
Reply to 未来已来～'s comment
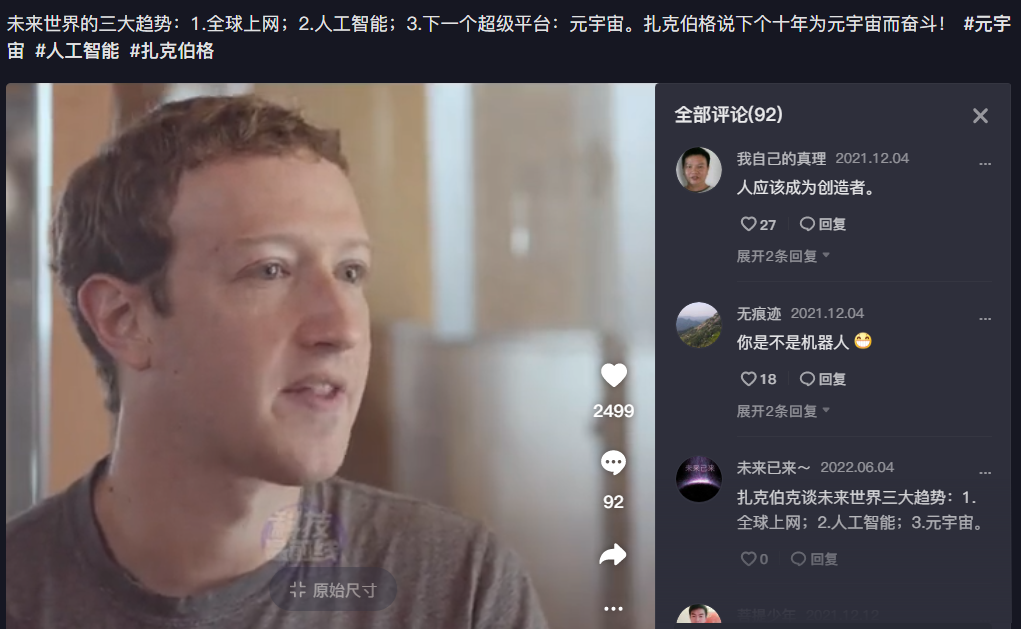coord(814,559)
